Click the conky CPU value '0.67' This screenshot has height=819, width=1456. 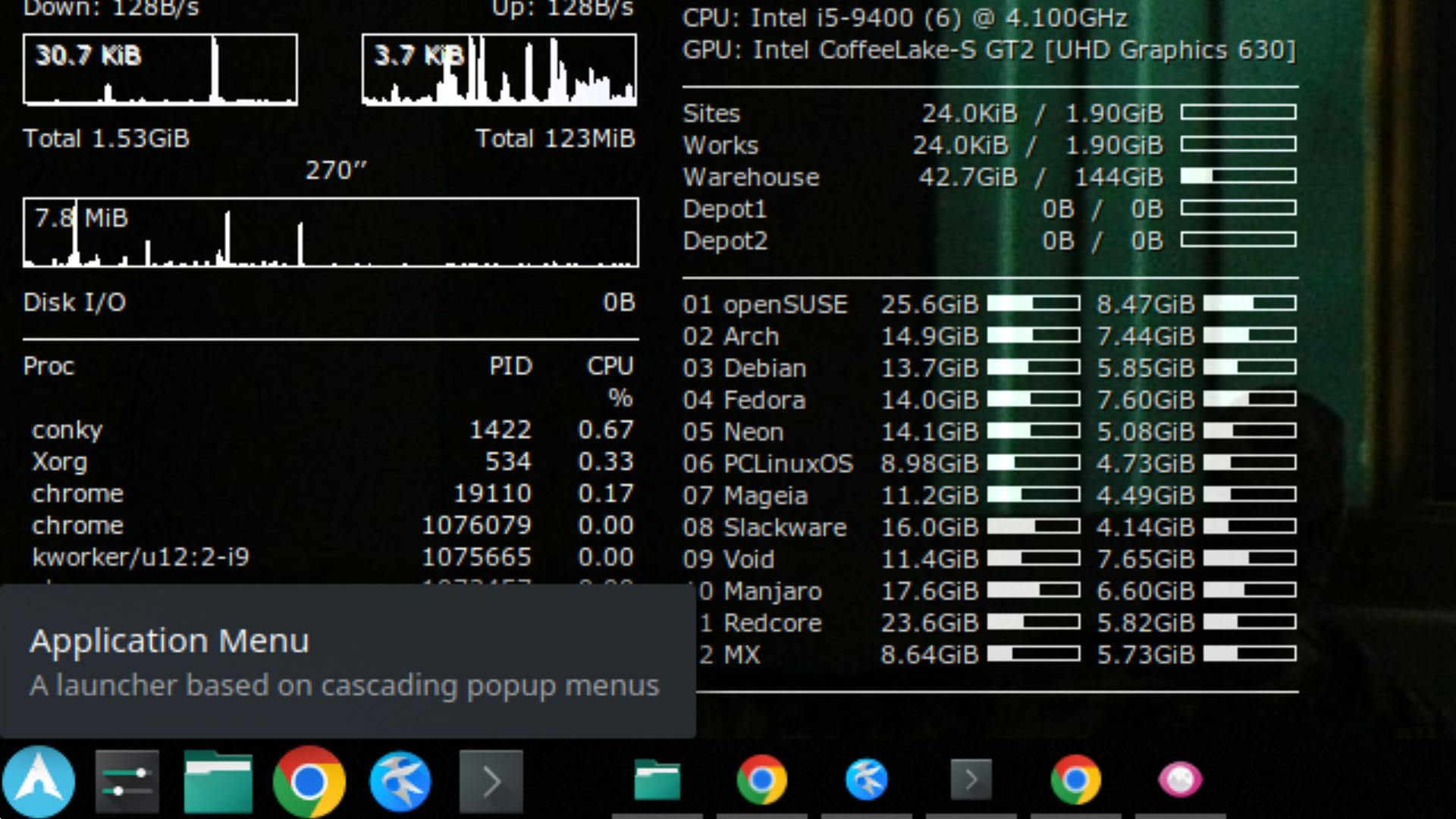605,430
